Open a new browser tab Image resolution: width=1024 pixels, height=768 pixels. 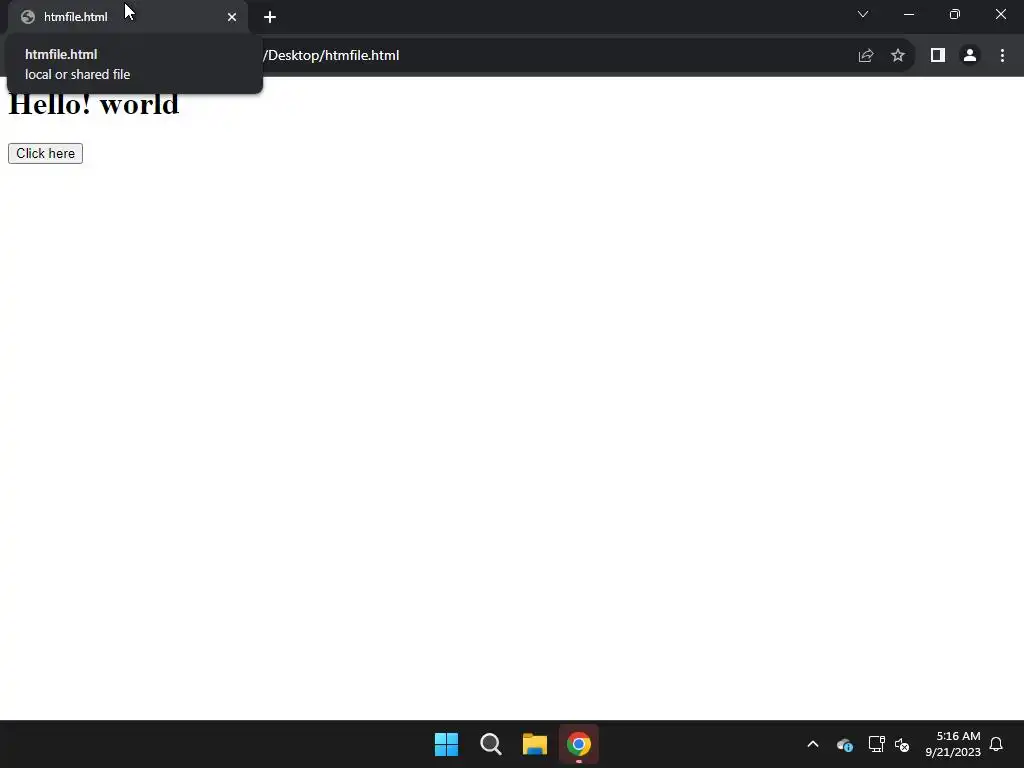[270, 17]
